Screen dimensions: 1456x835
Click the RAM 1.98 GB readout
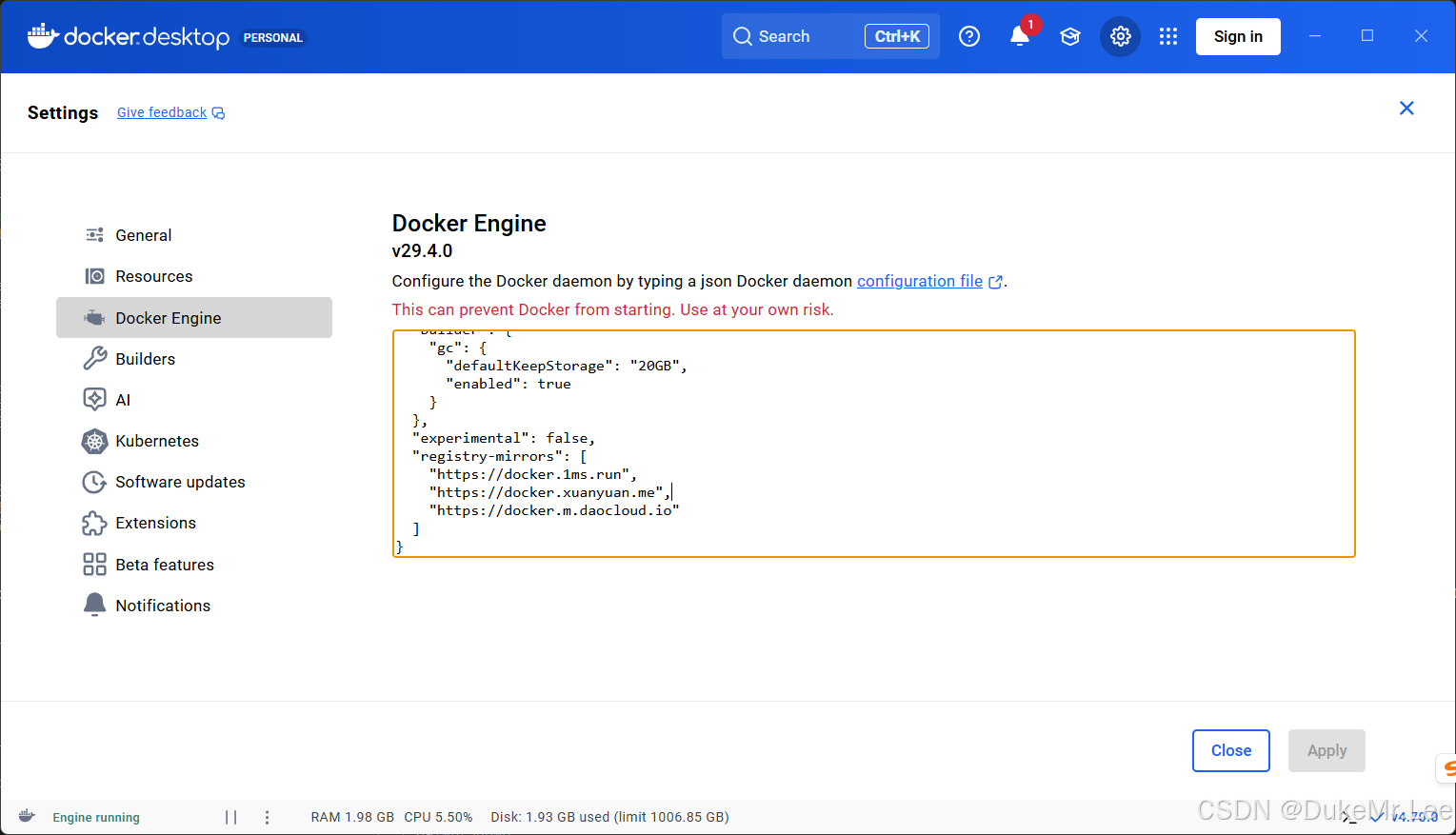pyautogui.click(x=352, y=817)
